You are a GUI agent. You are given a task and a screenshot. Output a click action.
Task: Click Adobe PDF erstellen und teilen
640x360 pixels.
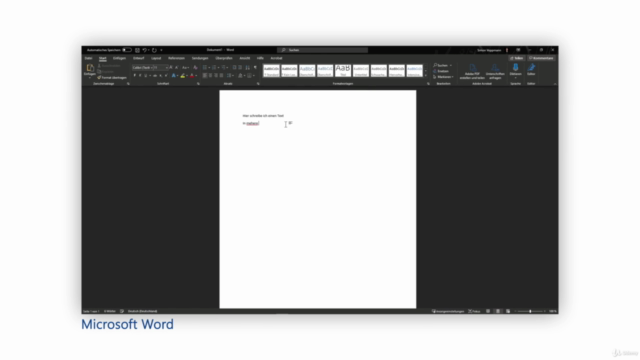click(x=472, y=71)
